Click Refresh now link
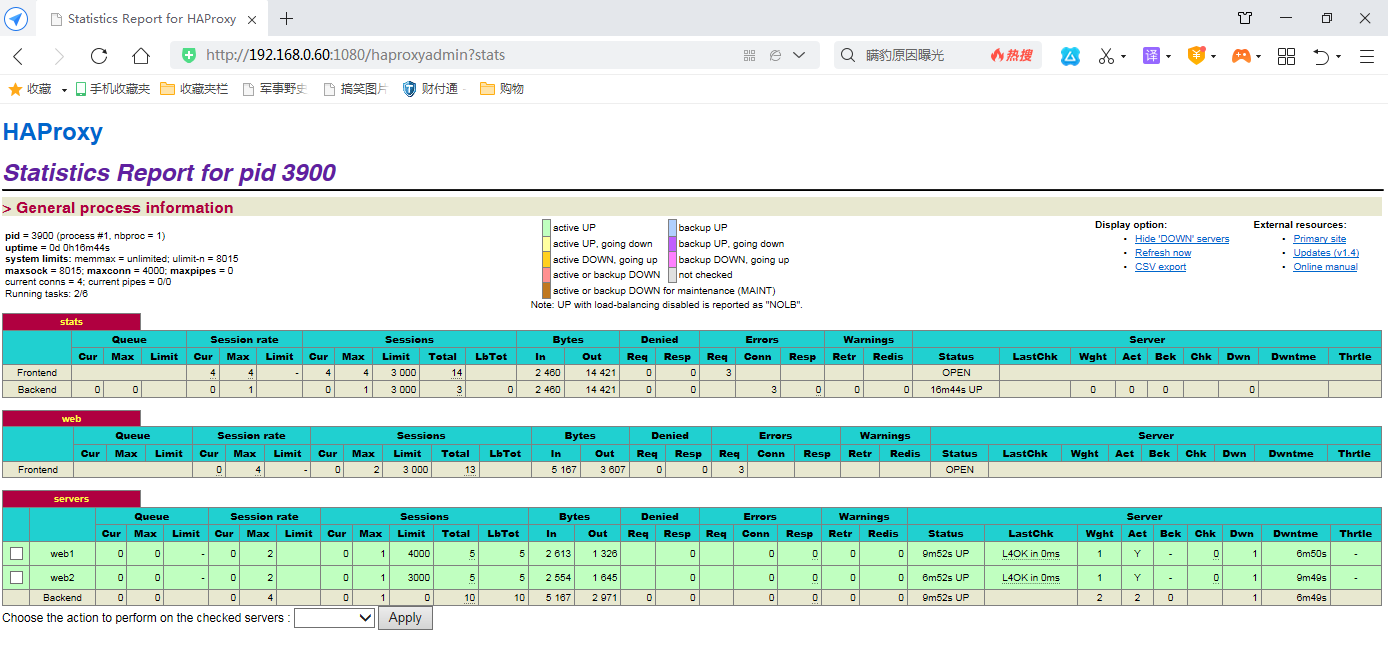Viewport: 1388px width, 647px height. 1163,253
